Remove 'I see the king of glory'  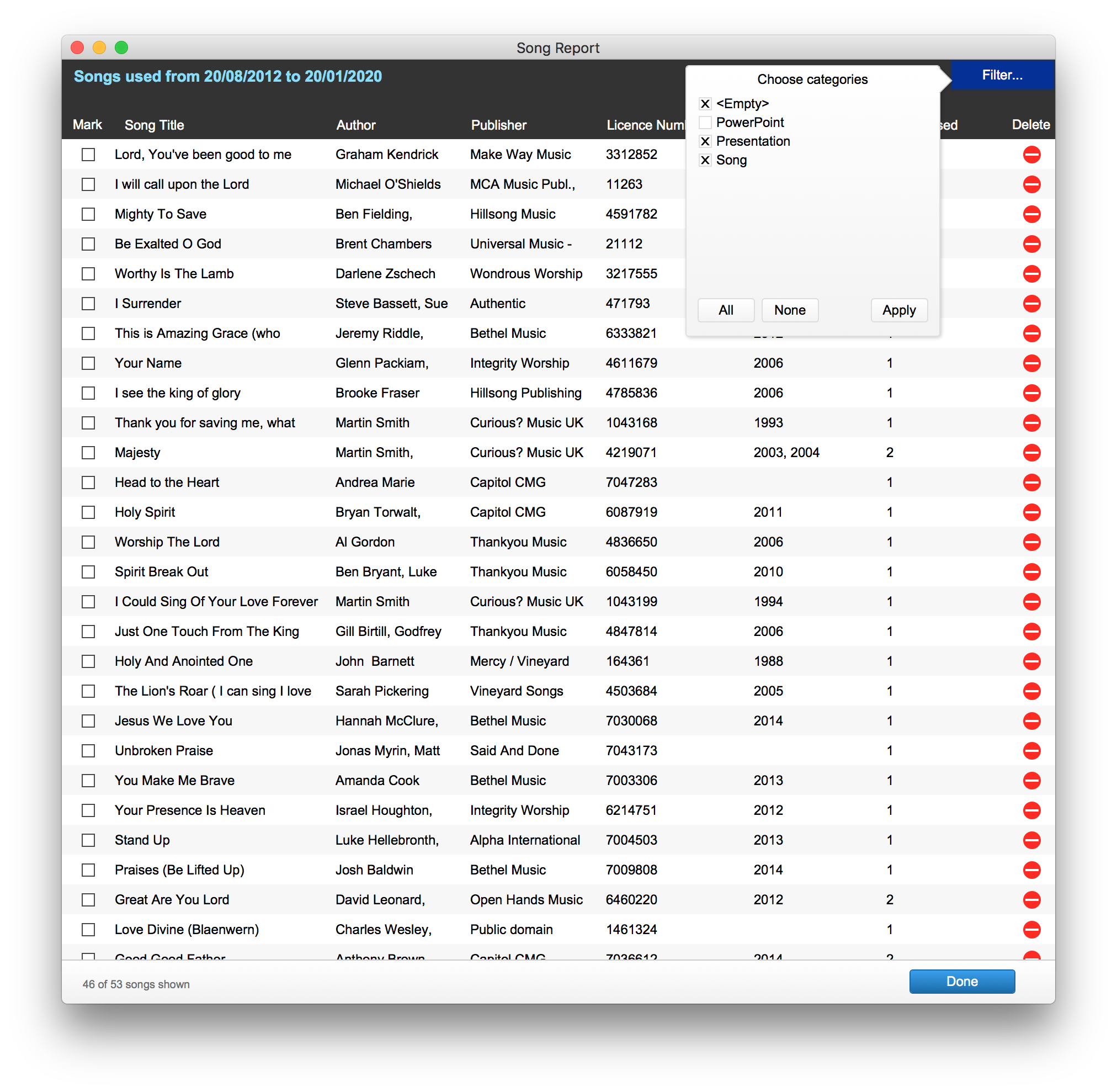pyautogui.click(x=1031, y=393)
